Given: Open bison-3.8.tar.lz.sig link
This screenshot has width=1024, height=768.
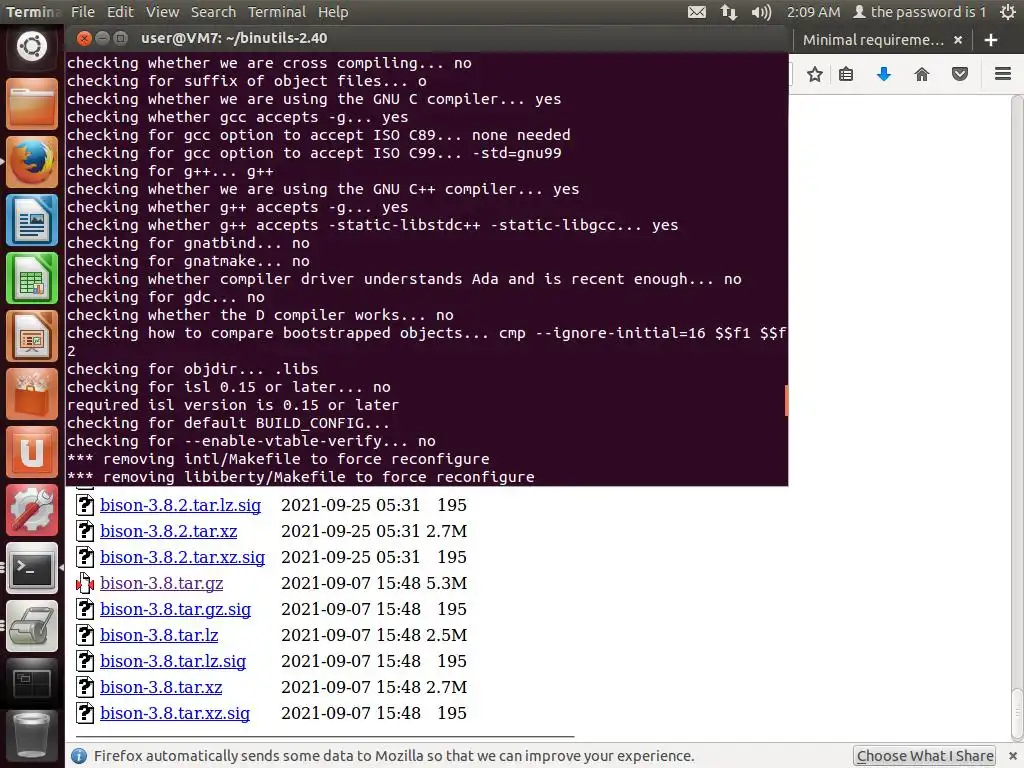Looking at the screenshot, I should 173,662.
